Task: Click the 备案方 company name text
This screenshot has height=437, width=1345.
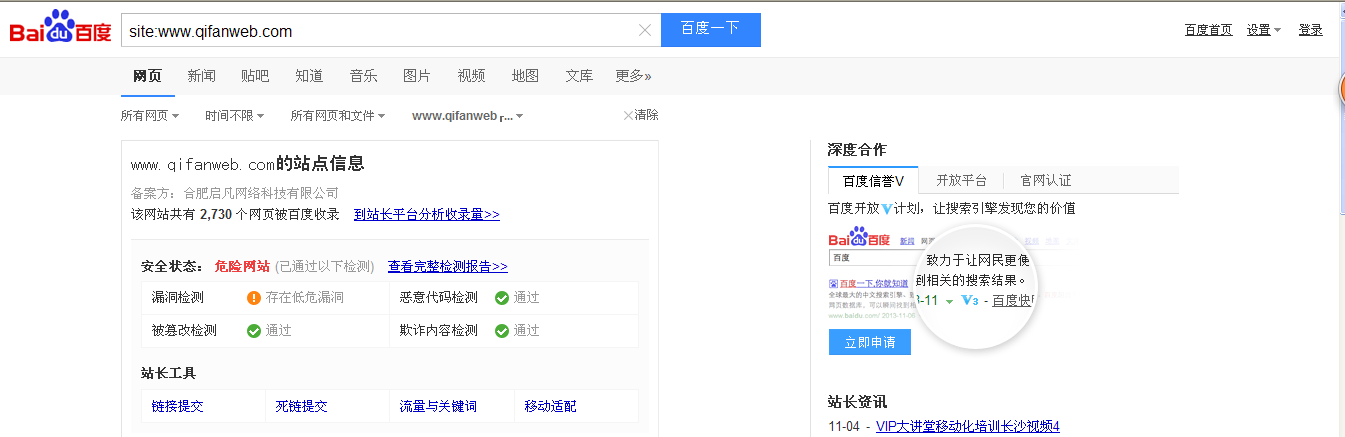Action: [x=261, y=193]
